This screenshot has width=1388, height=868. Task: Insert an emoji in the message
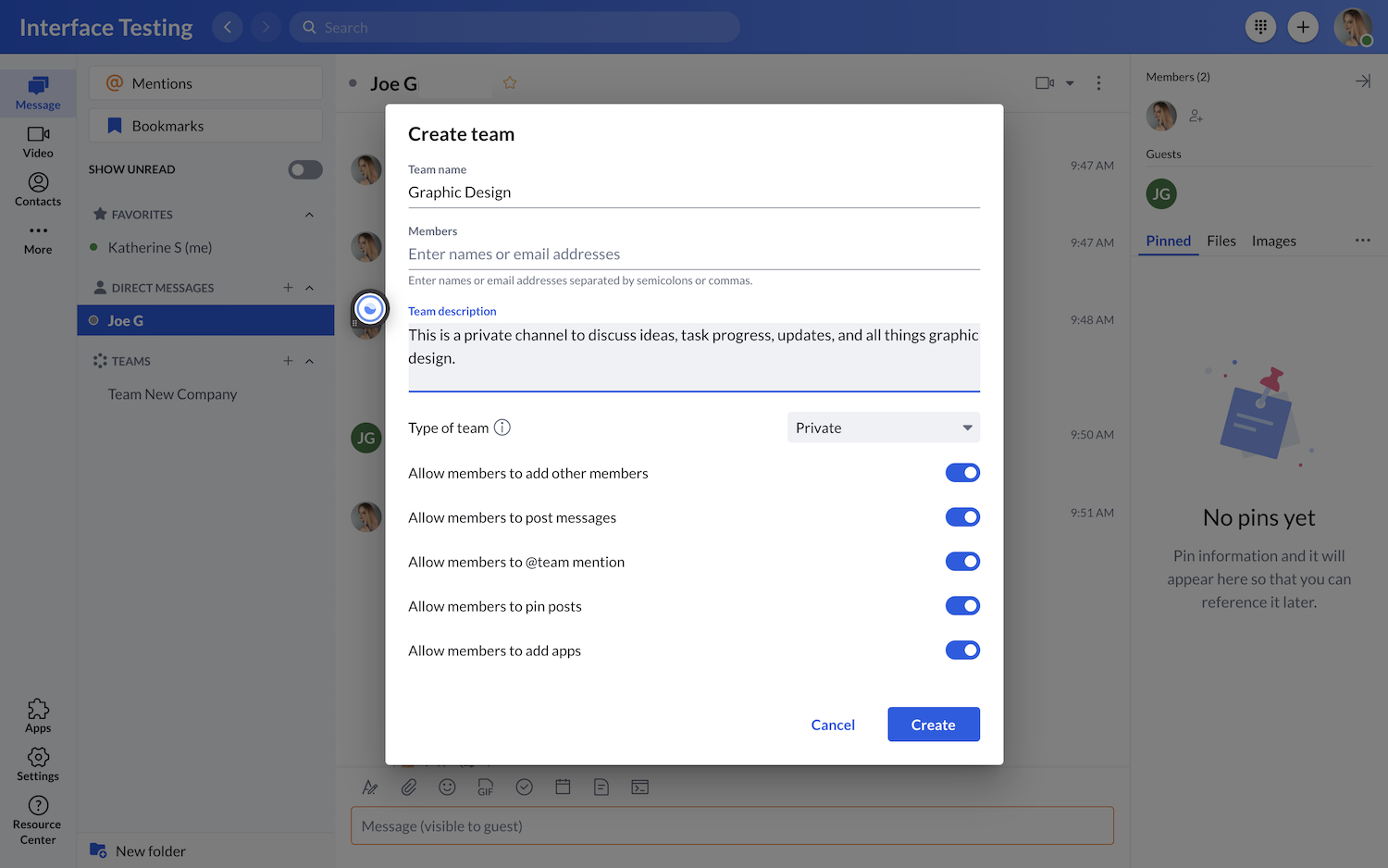coord(447,787)
